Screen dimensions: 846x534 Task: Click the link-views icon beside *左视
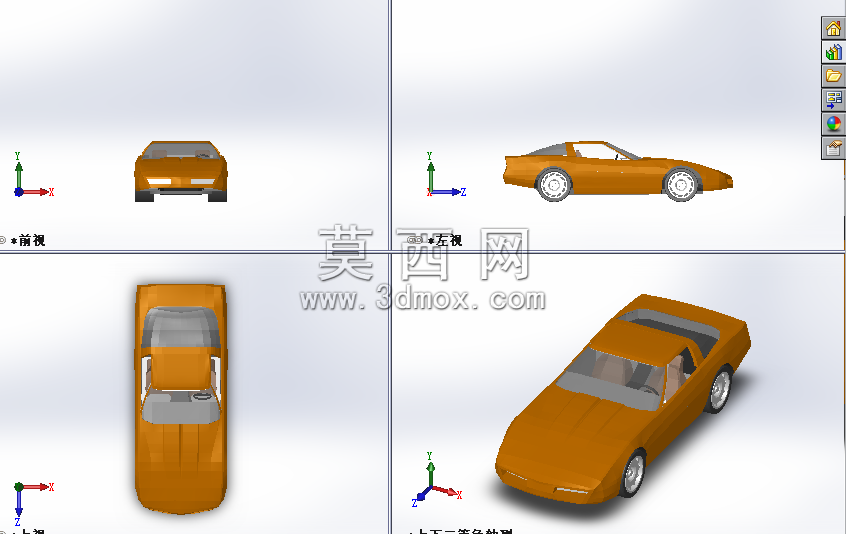414,240
